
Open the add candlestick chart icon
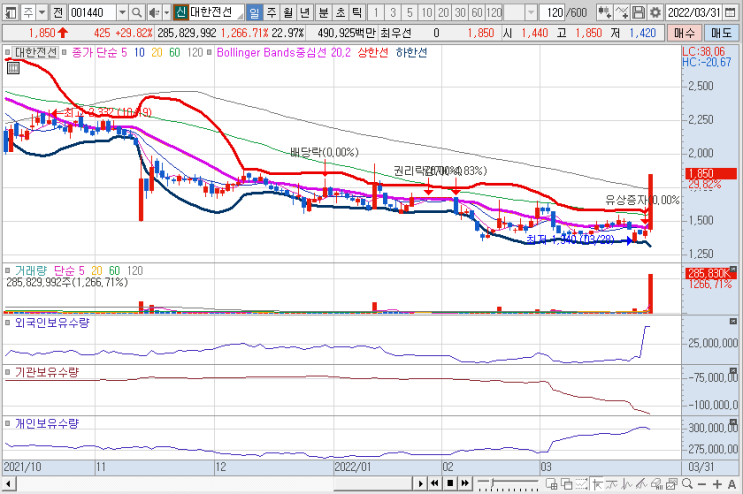point(604,12)
